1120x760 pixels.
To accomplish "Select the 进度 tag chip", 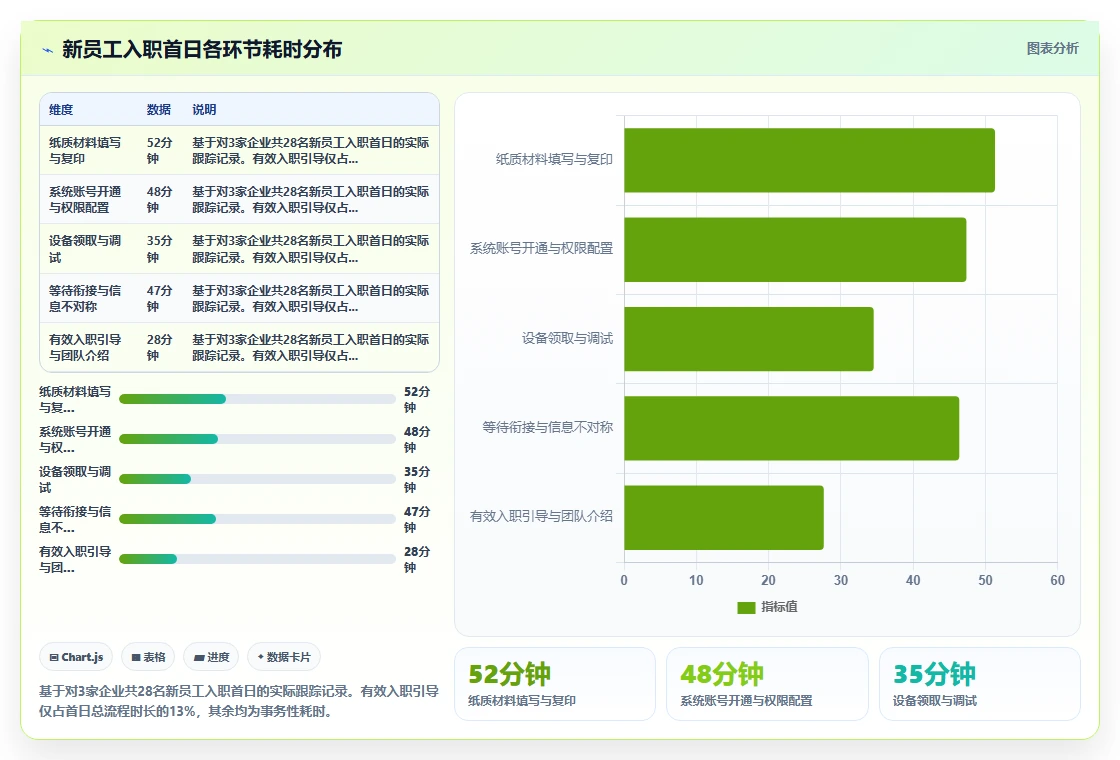I will click(211, 657).
